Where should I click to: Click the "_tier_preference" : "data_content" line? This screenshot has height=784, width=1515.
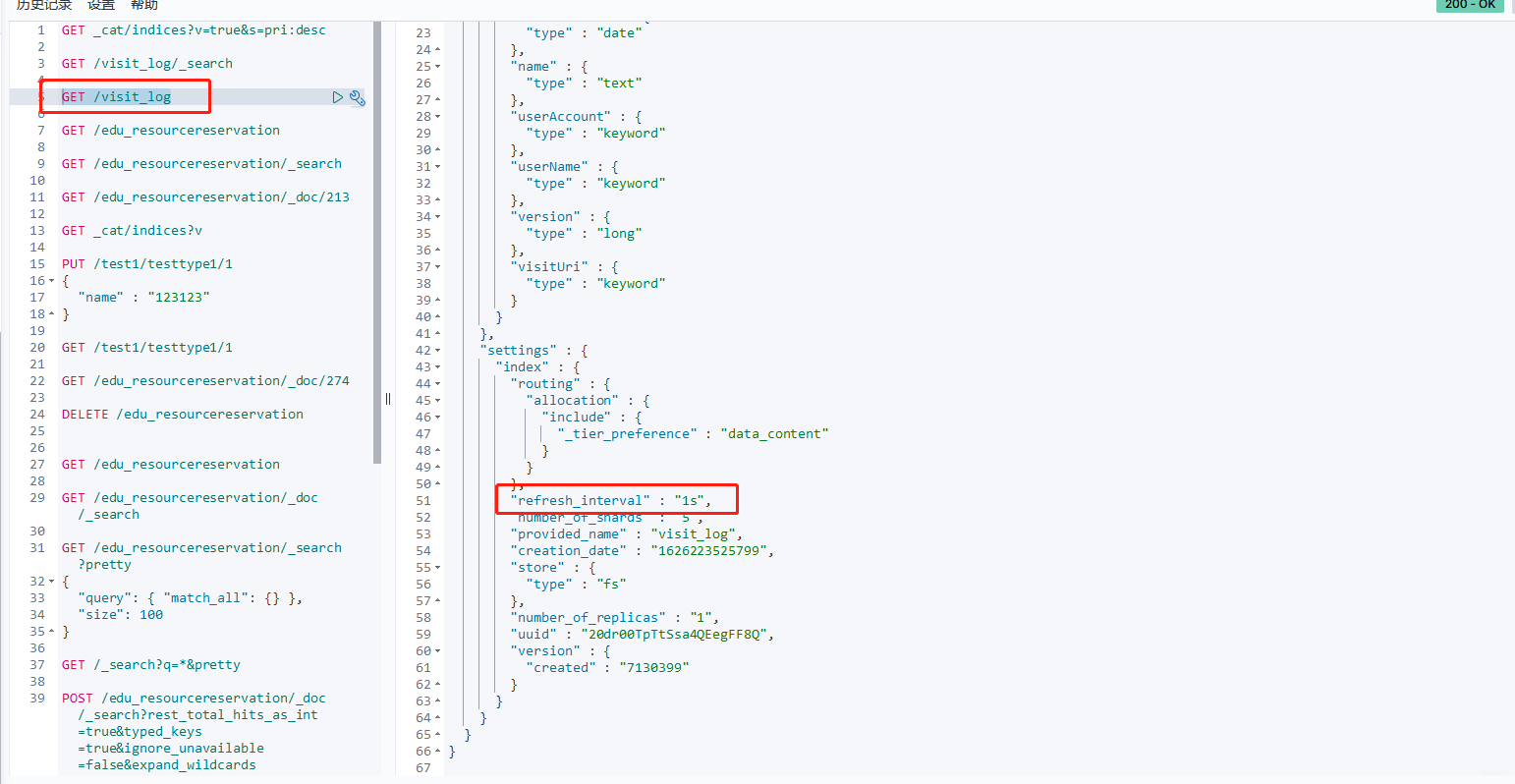tap(693, 434)
